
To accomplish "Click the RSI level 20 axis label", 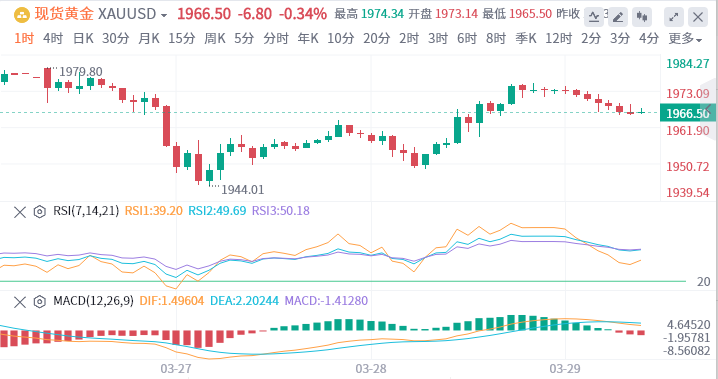I will pos(703,282).
